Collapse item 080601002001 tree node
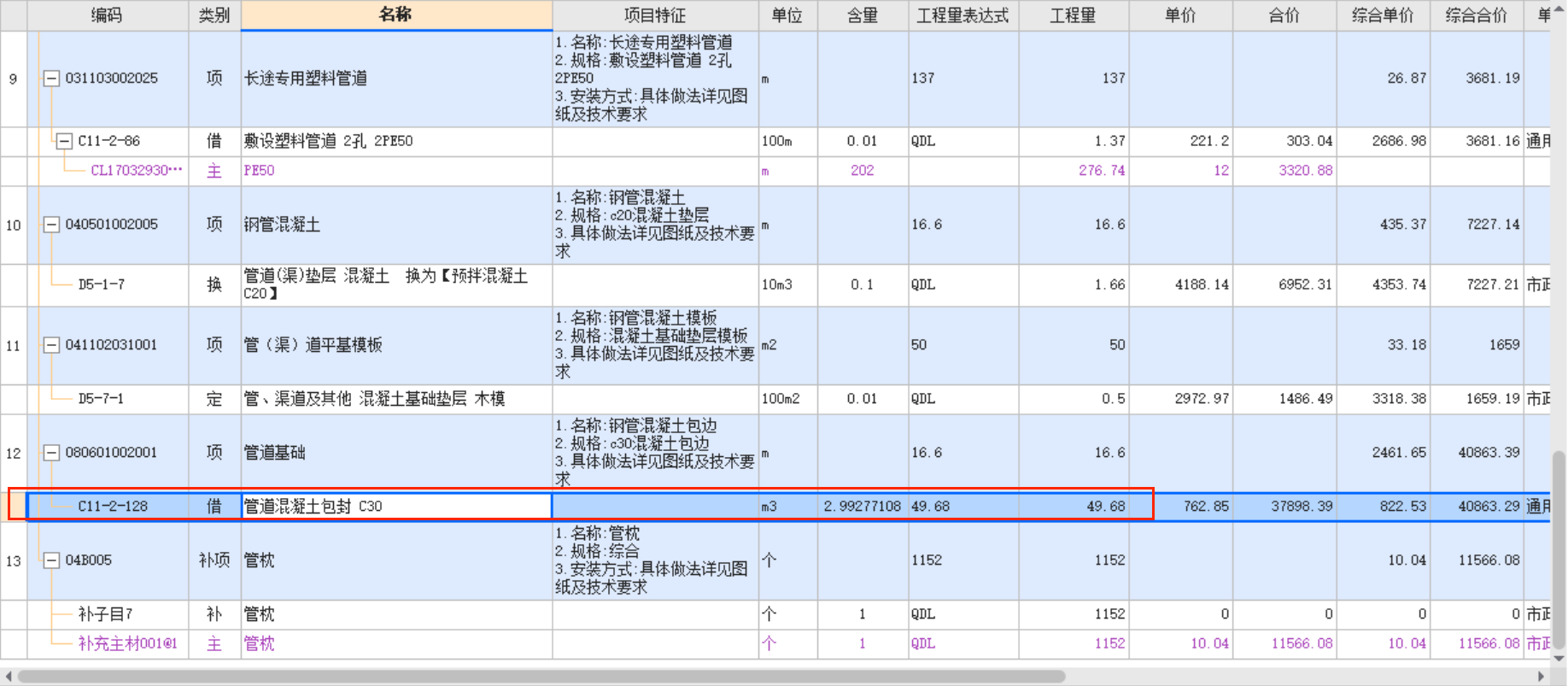Image resolution: width=1568 pixels, height=686 pixels. [x=51, y=453]
